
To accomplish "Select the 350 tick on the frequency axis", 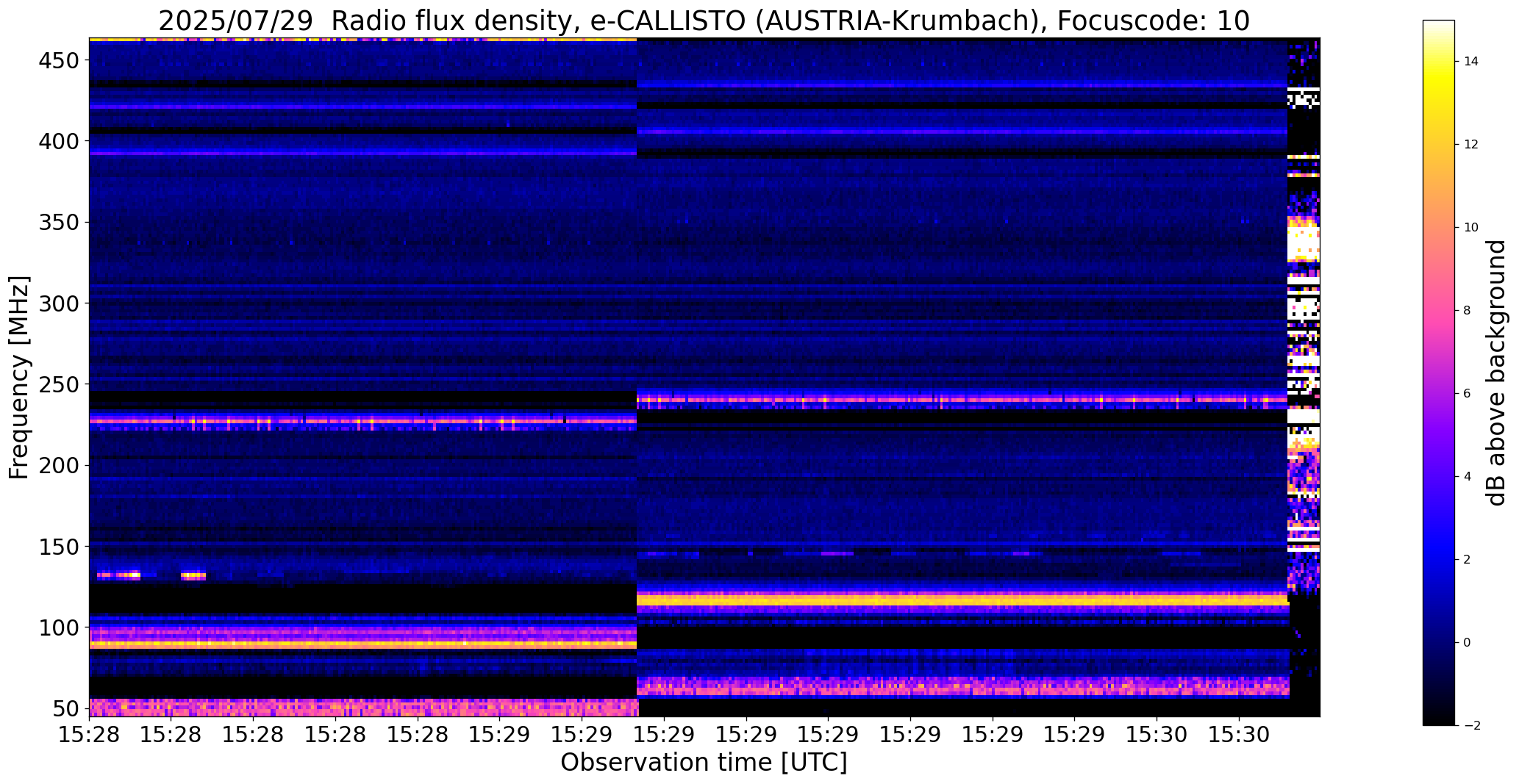I will pyautogui.click(x=58, y=222).
